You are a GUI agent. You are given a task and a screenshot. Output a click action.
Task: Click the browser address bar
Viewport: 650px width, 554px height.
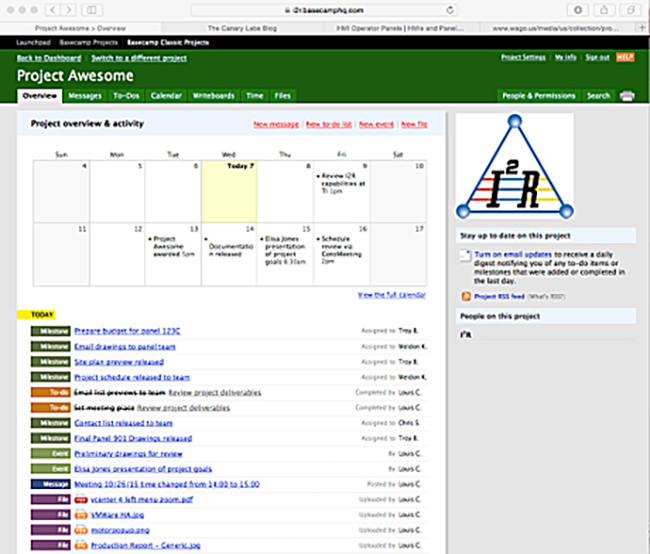[325, 9]
